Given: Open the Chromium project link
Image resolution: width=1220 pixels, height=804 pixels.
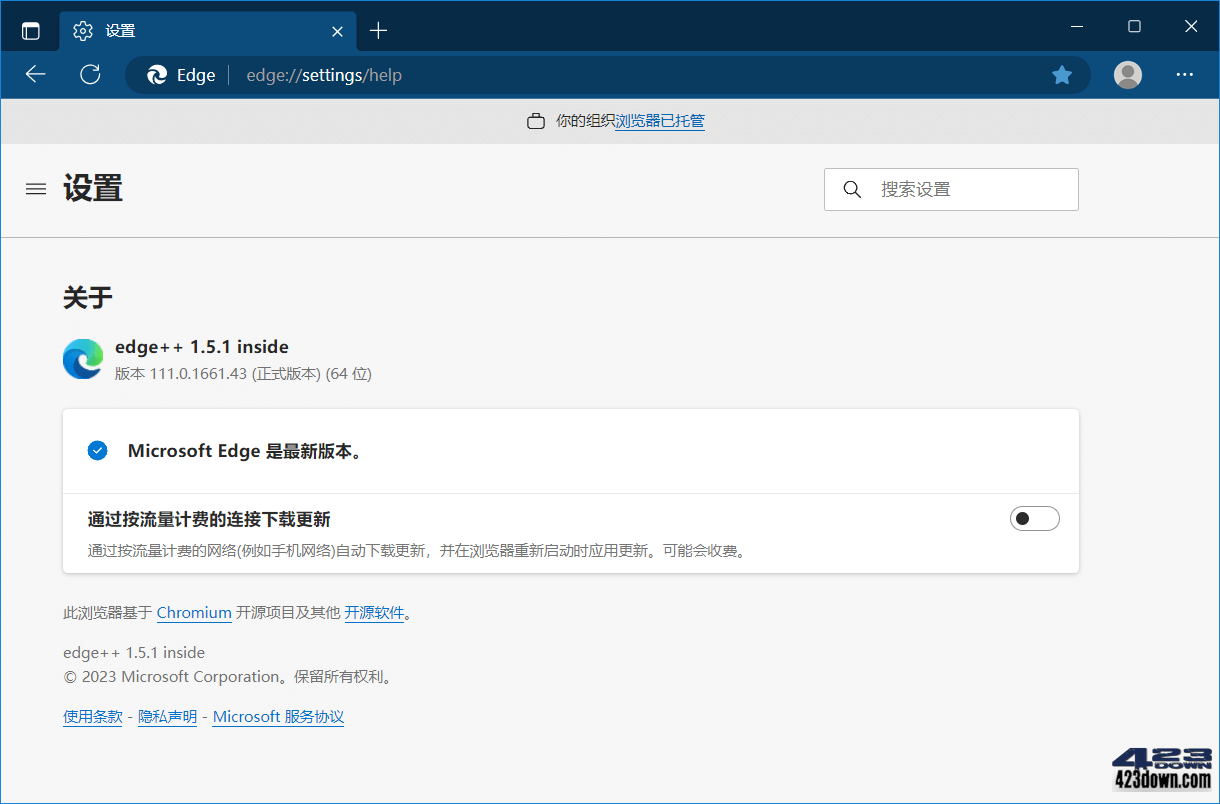Looking at the screenshot, I should (194, 612).
